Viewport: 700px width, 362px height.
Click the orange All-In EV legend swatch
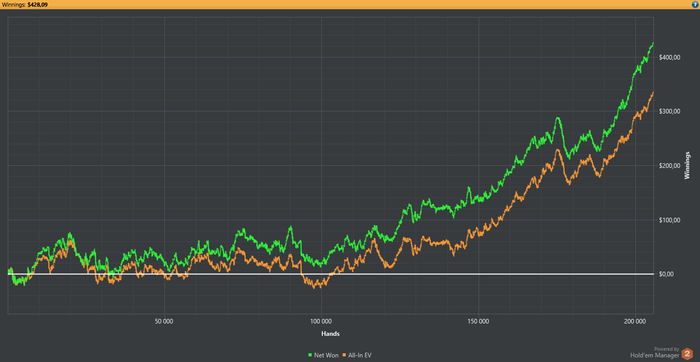(x=343, y=355)
